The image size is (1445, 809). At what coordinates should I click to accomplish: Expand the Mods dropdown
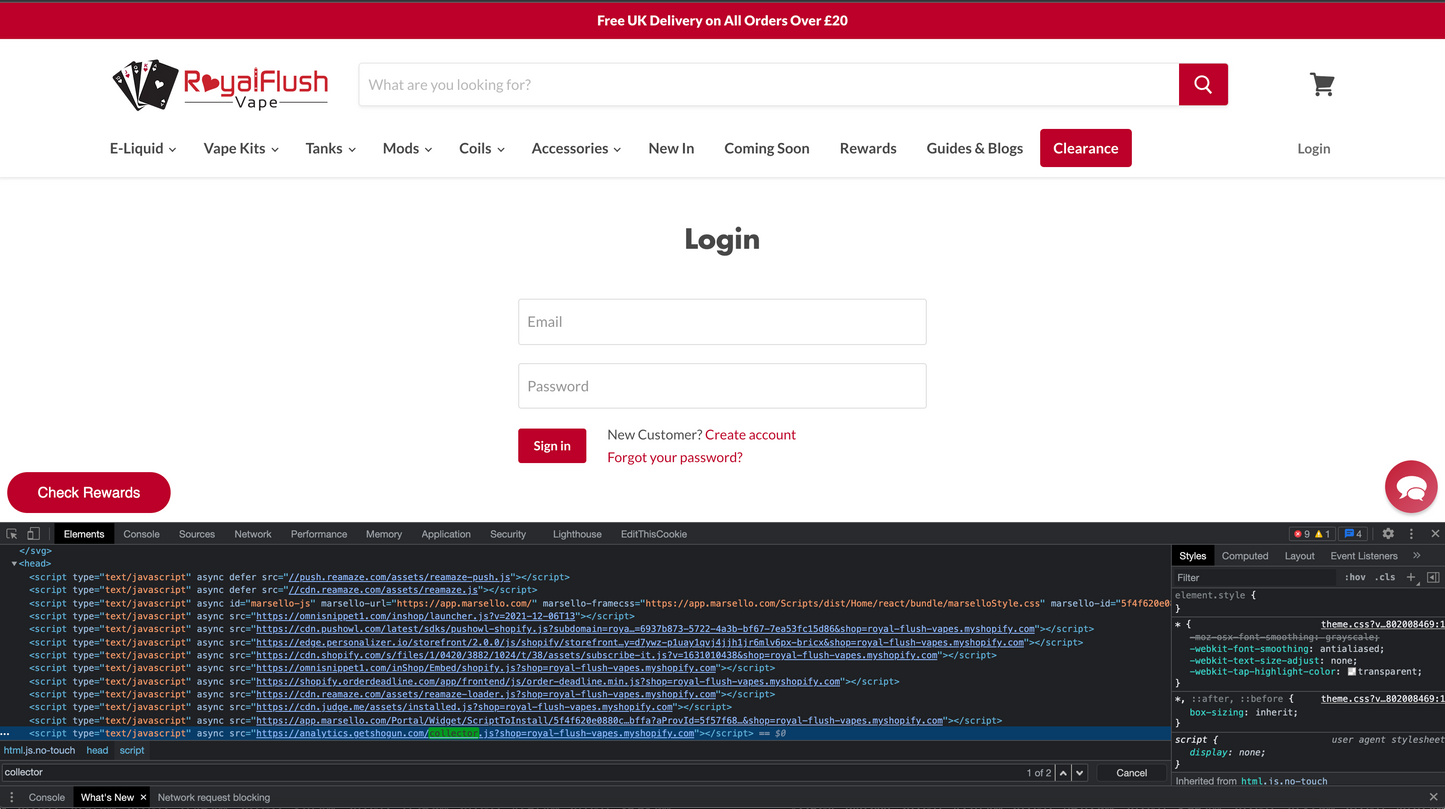click(x=408, y=148)
